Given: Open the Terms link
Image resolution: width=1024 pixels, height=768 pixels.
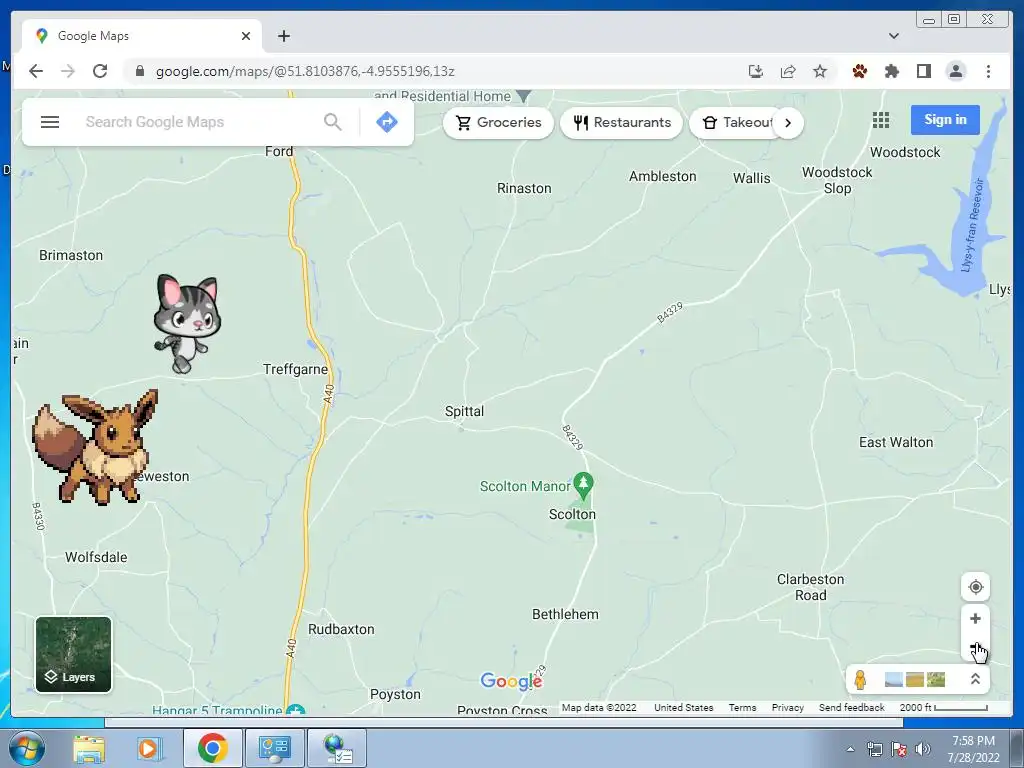Looking at the screenshot, I should click(x=743, y=707).
